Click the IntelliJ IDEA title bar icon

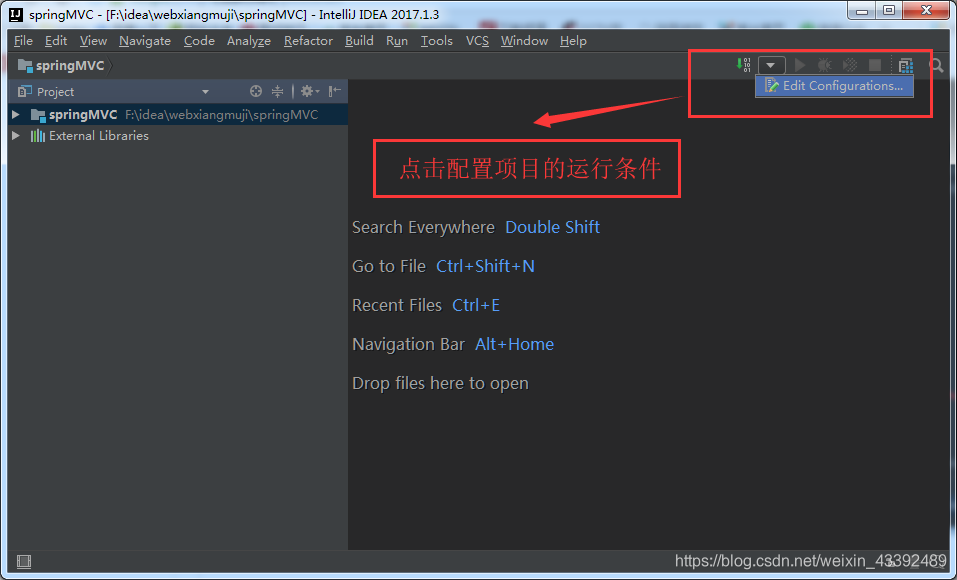point(16,14)
